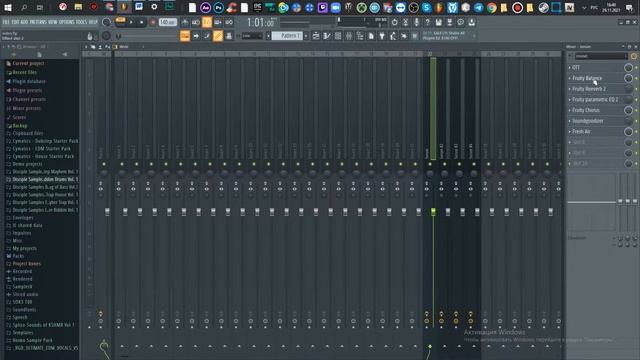640x360 pixels.
Task: Expand the Fruity Reeverb 2 slot arrow
Action: [570, 89]
